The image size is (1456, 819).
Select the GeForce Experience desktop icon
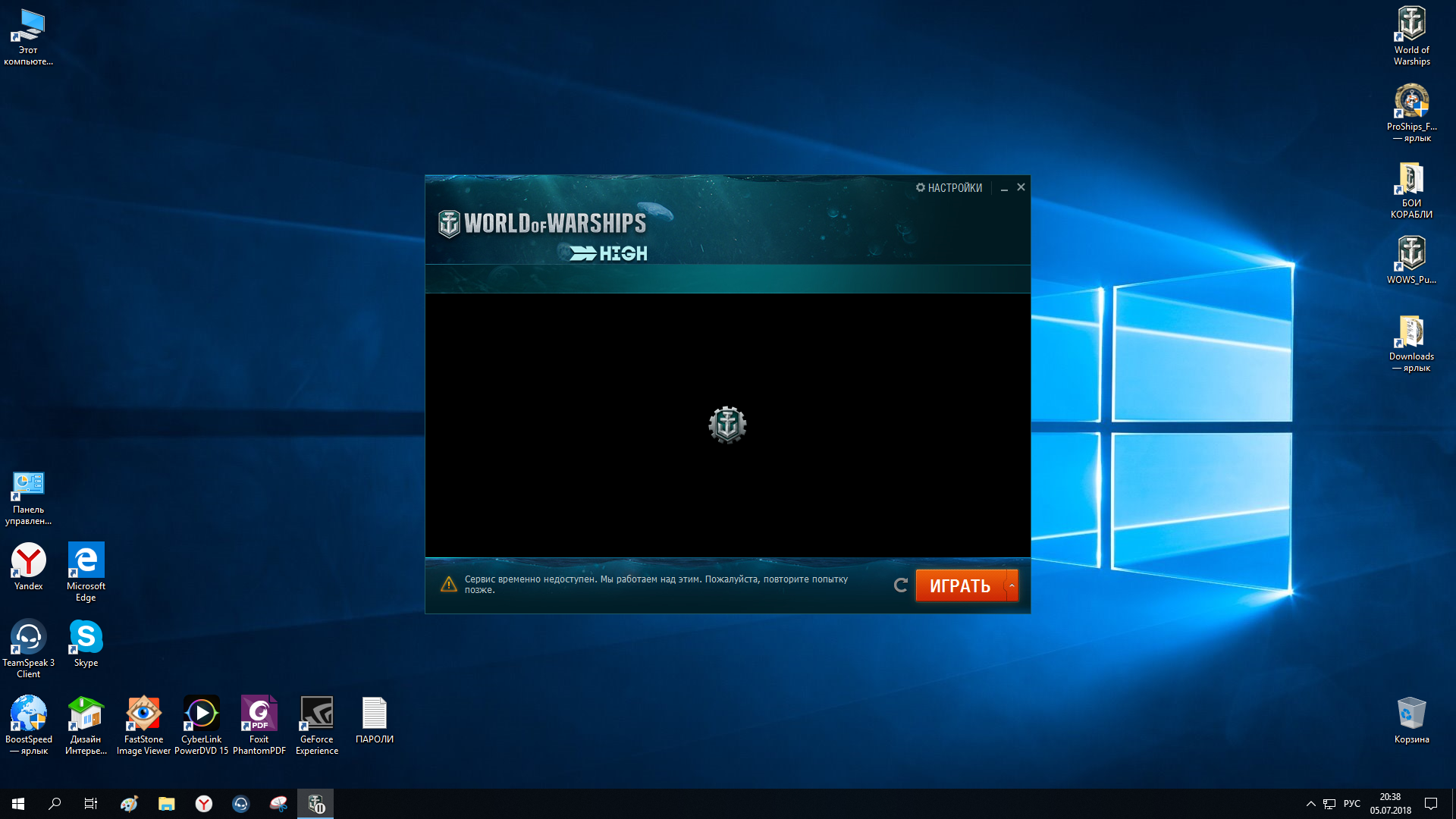point(317,726)
